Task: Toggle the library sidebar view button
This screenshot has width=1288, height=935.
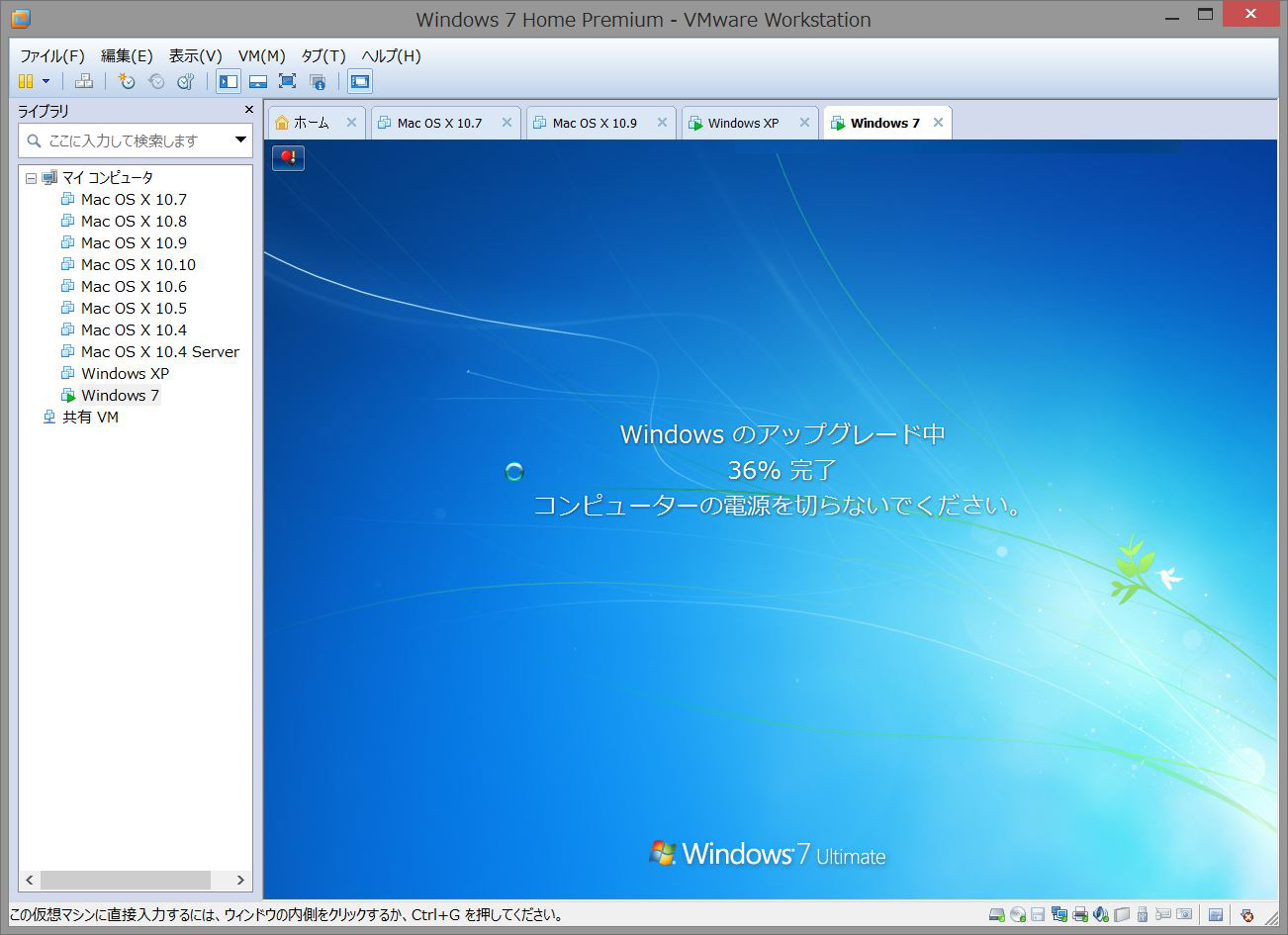Action: click(x=229, y=81)
